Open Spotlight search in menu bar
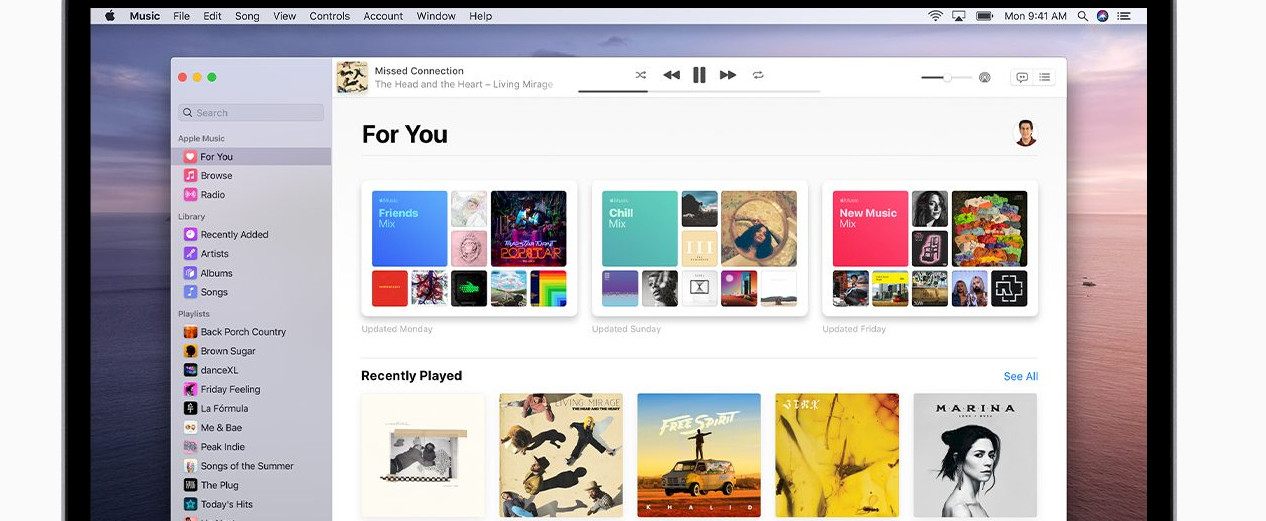The width and height of the screenshot is (1266, 521). 1083,16
